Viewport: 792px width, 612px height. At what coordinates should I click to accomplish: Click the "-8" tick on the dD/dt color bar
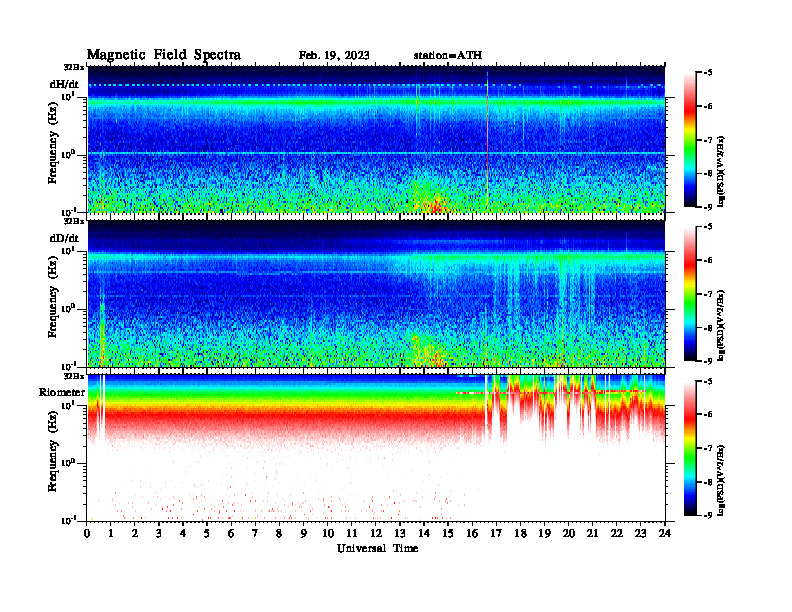pos(708,328)
